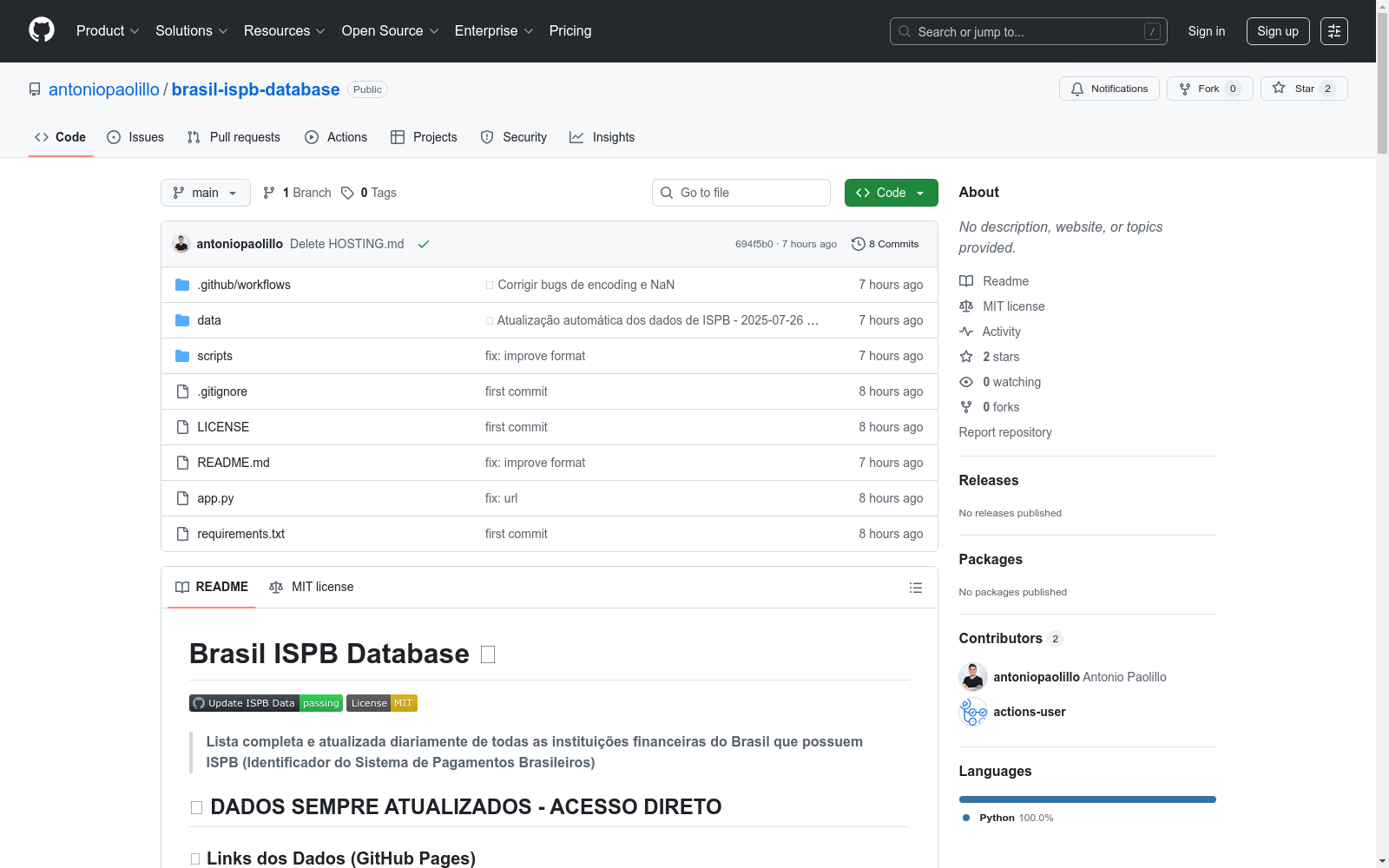
Task: Click the green check commit status icon
Action: click(x=424, y=244)
